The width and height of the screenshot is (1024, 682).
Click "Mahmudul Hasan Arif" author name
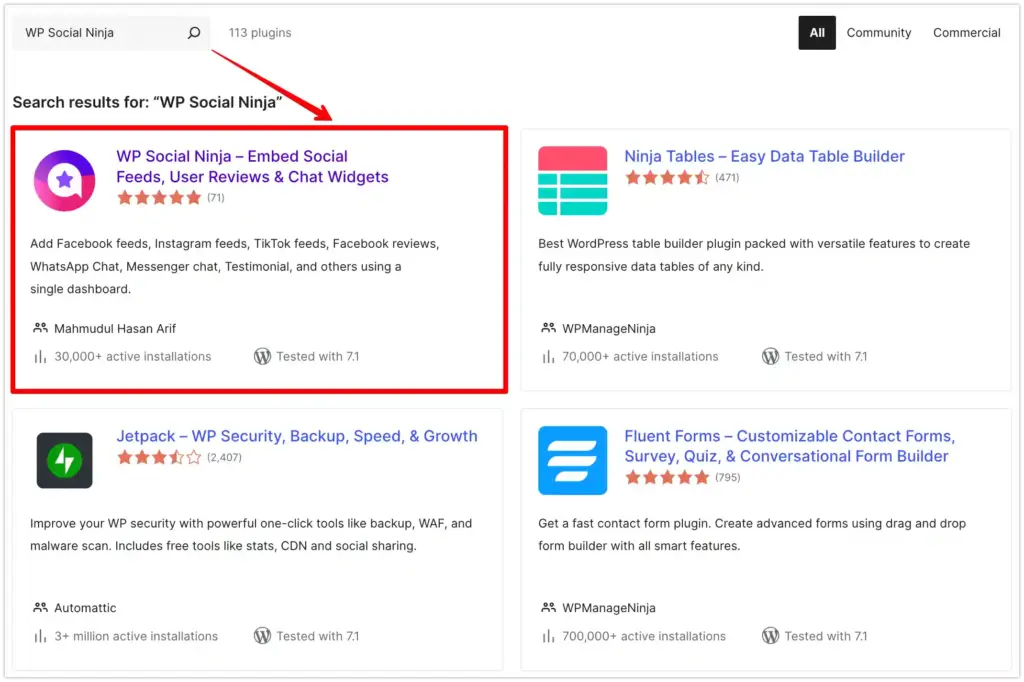[115, 329]
